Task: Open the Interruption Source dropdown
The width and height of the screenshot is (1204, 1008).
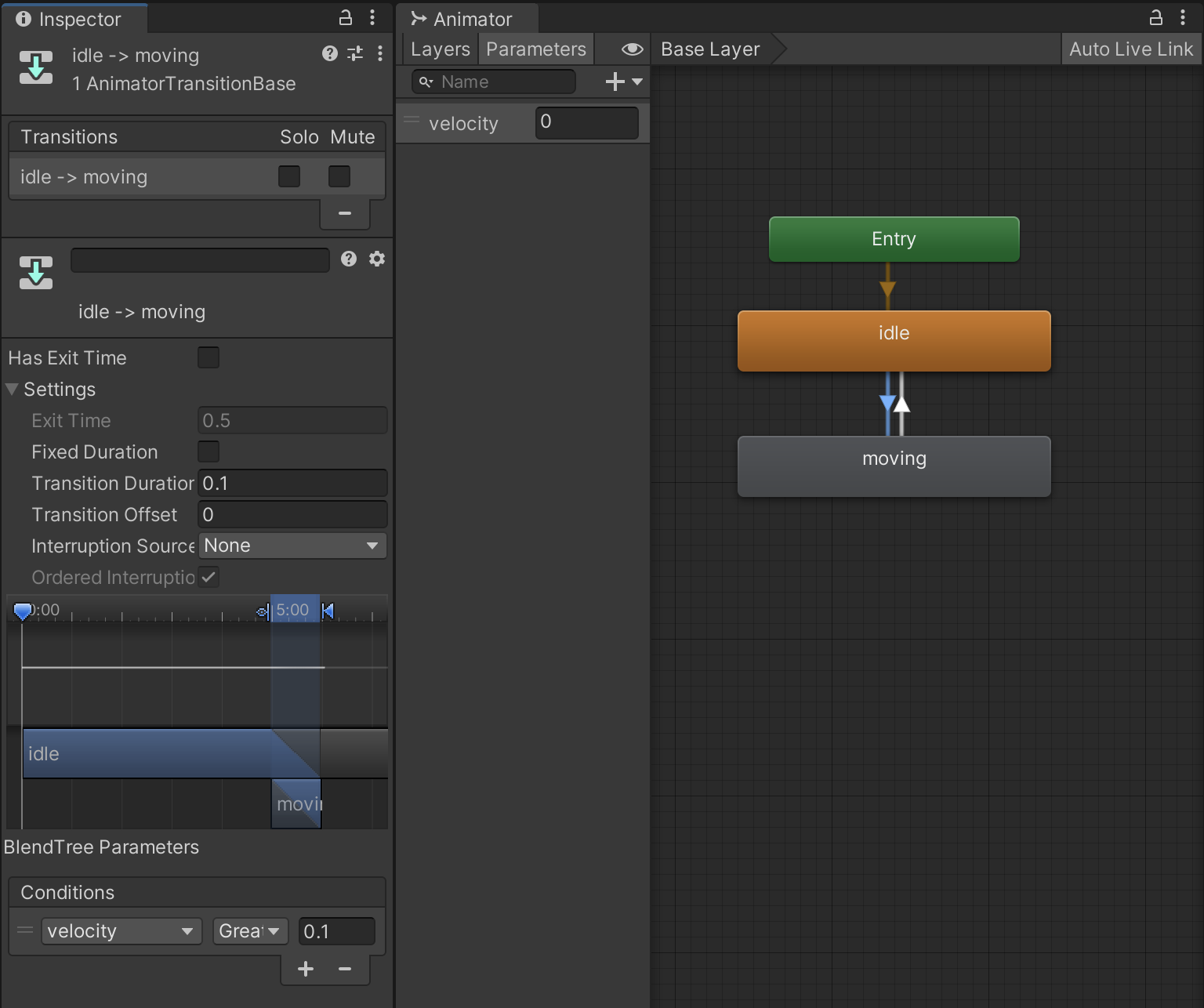Action: coord(292,546)
